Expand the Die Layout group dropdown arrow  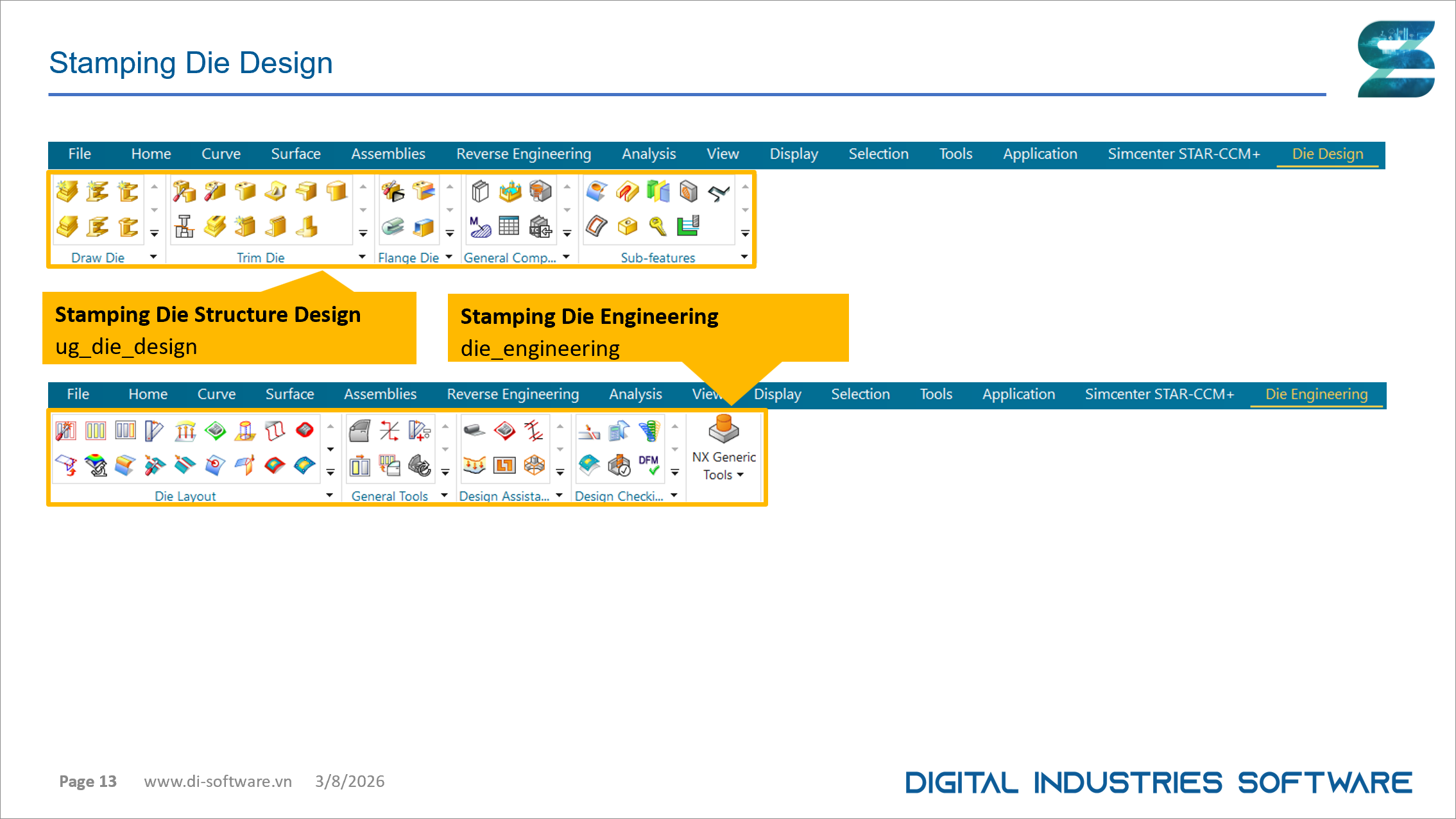pyautogui.click(x=329, y=495)
